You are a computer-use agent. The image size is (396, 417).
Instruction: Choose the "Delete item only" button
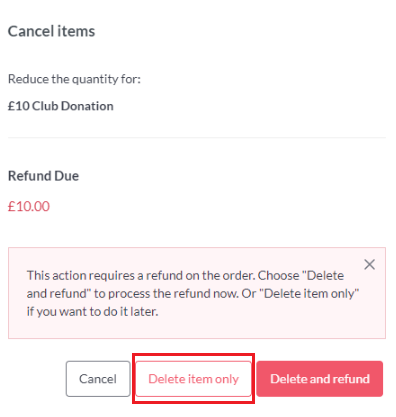pos(193,379)
